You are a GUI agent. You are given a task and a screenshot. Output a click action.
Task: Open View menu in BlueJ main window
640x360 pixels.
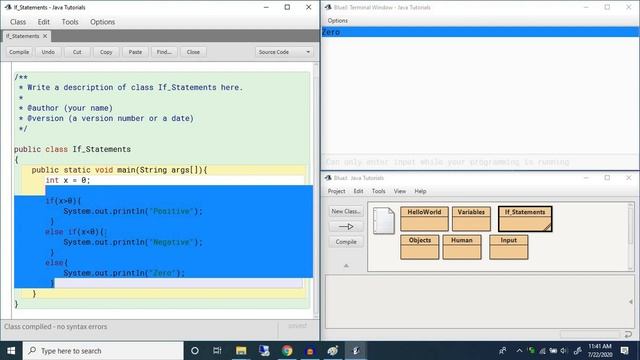400,191
